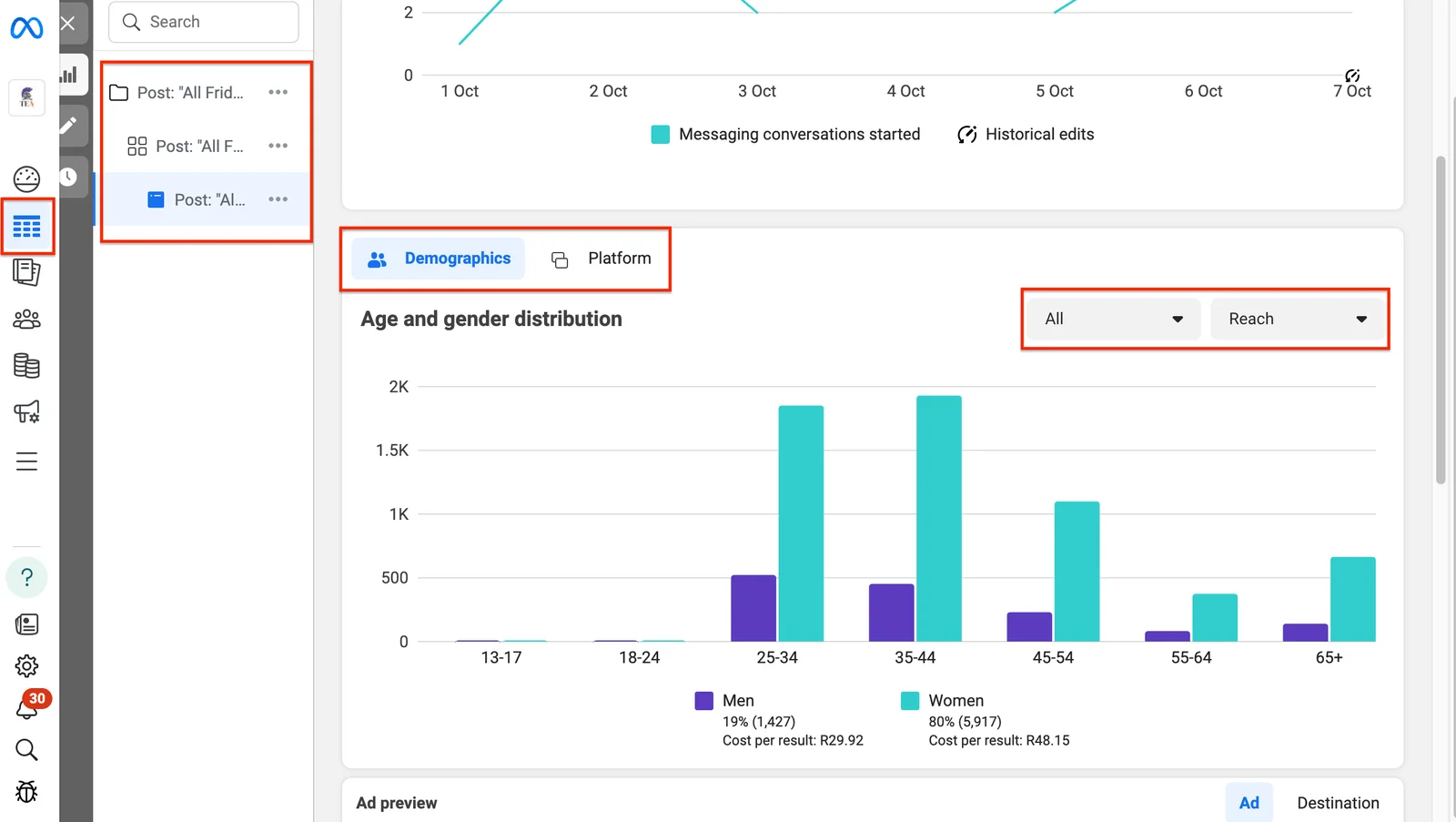
Task: Open Billing stacked coins icon
Action: click(26, 366)
